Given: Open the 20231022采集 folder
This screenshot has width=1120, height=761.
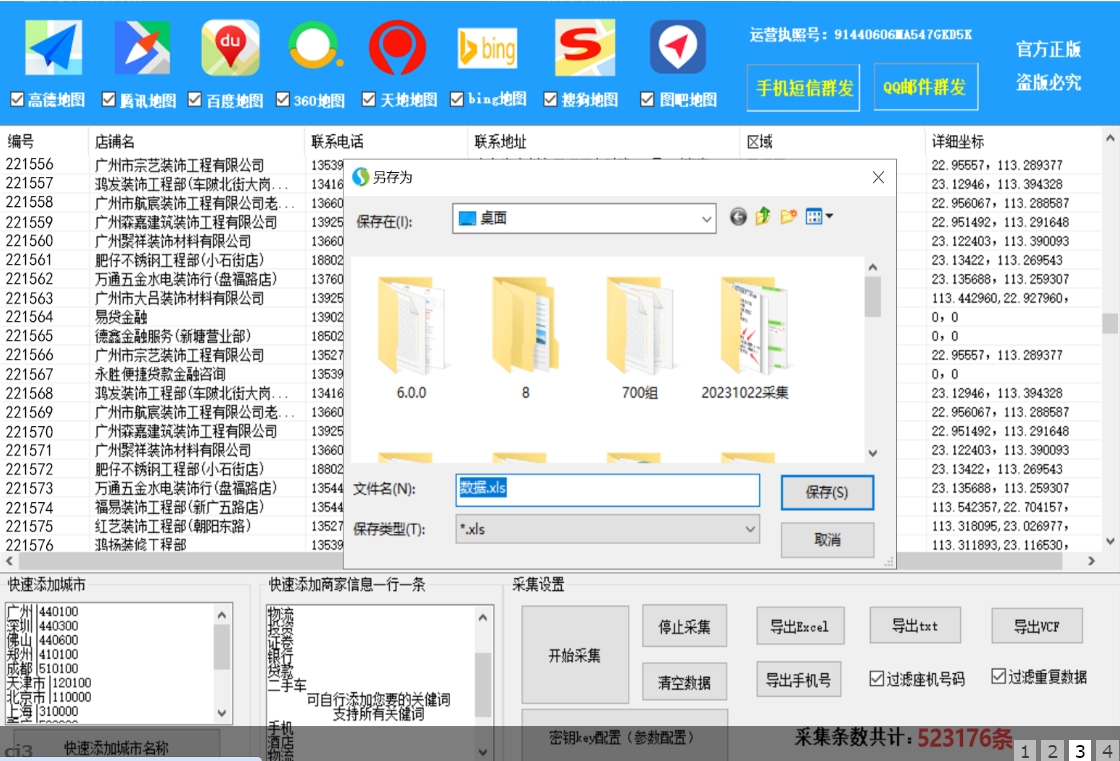Looking at the screenshot, I should (745, 338).
